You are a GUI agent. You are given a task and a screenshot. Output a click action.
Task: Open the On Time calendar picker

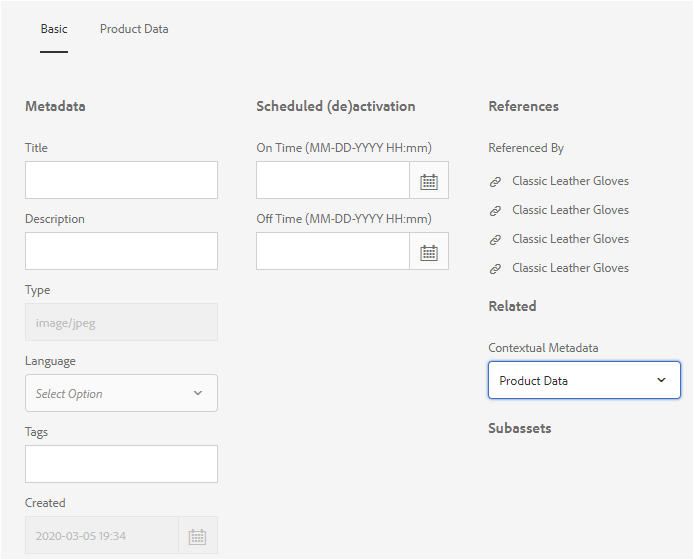click(429, 181)
